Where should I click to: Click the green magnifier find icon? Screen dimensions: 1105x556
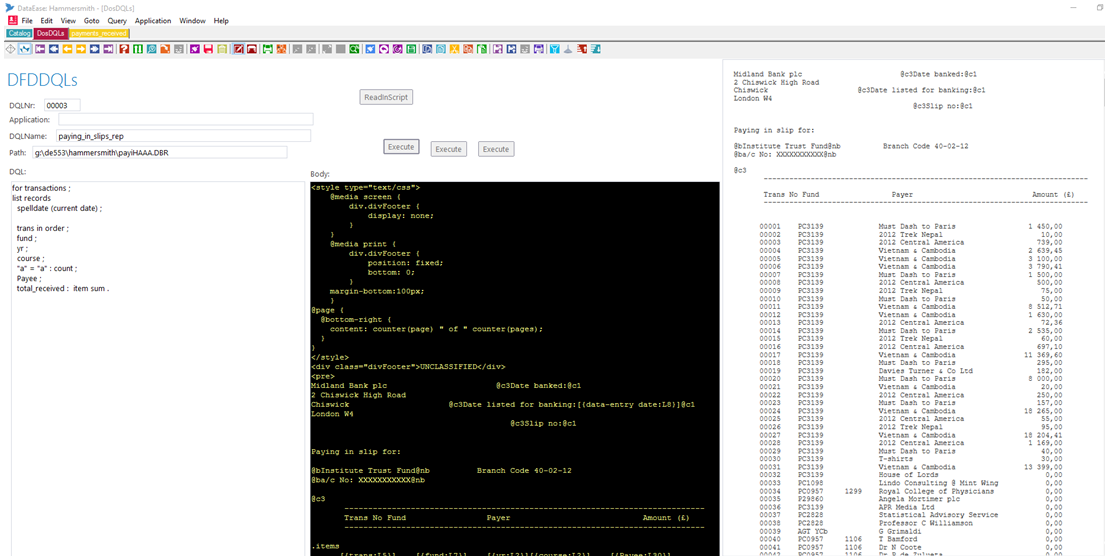click(x=354, y=49)
